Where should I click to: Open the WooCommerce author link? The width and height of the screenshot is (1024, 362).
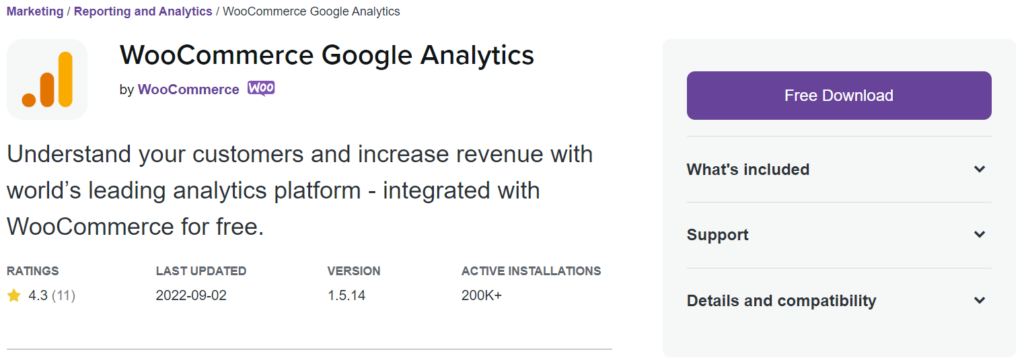pyautogui.click(x=188, y=90)
